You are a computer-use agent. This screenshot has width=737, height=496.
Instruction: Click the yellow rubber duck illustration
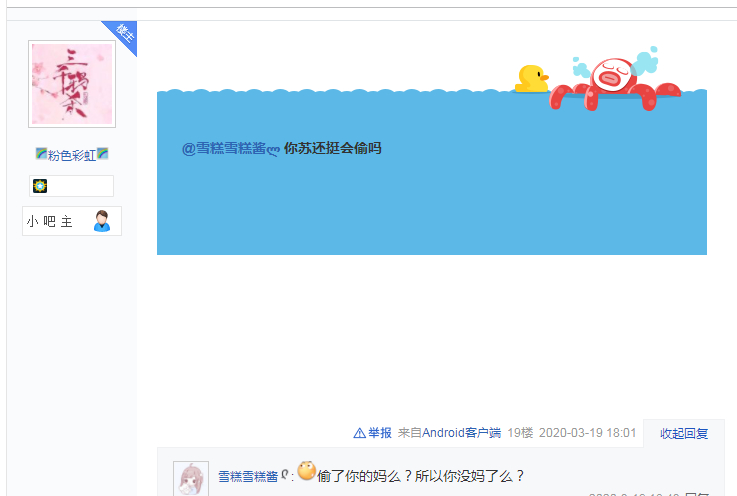tap(532, 79)
